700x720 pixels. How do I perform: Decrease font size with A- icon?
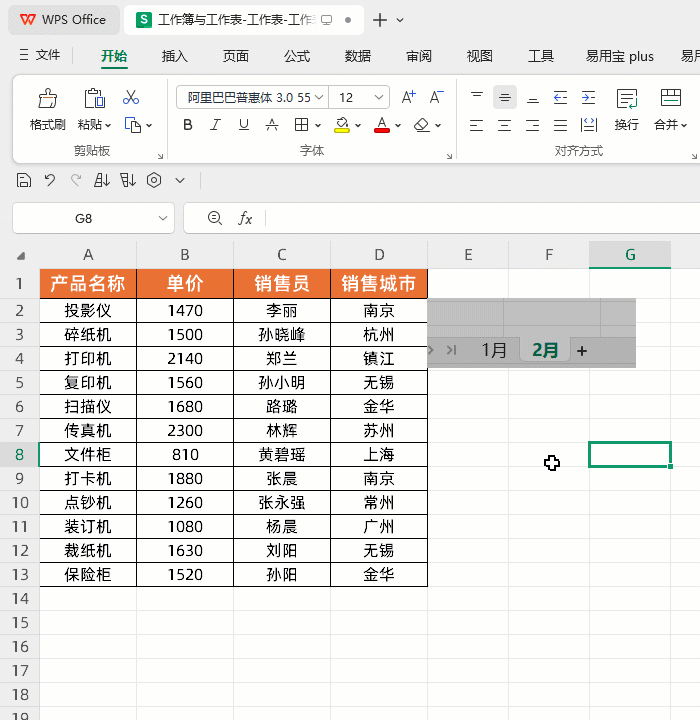(x=436, y=97)
